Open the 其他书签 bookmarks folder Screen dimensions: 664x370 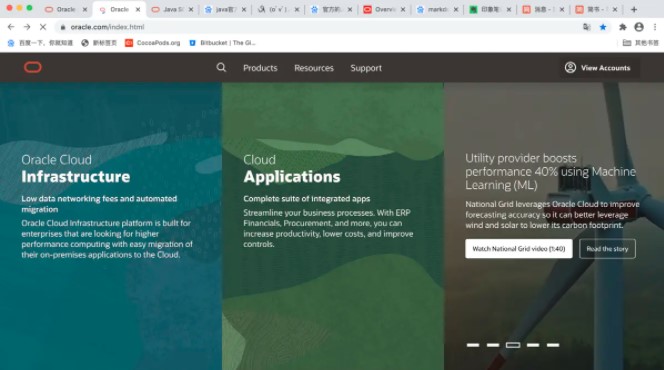(x=641, y=43)
